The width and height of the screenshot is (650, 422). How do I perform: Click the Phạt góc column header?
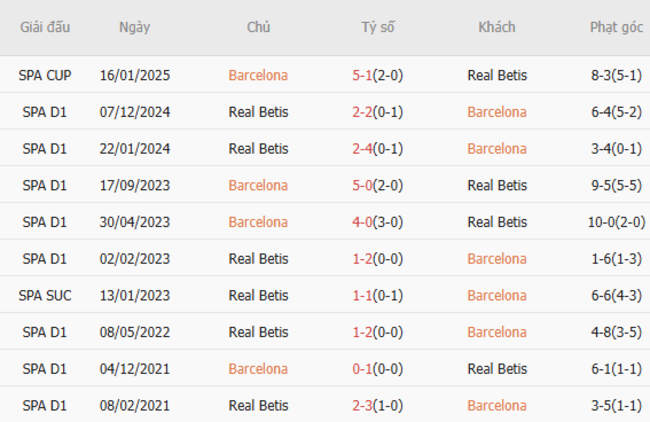pos(616,27)
